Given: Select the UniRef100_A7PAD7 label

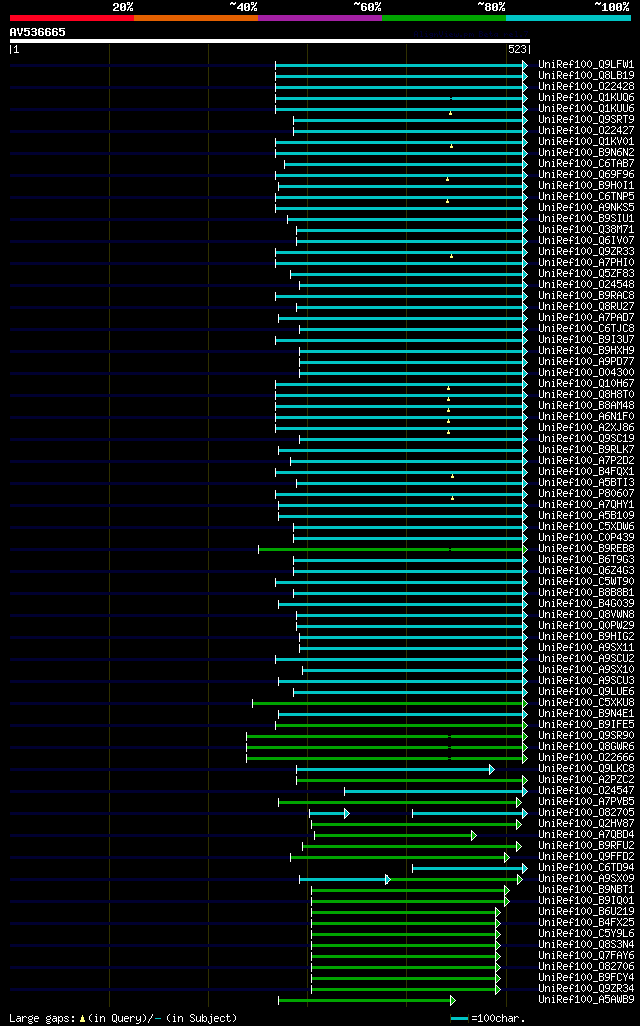Looking at the screenshot, I should click(x=586, y=317).
